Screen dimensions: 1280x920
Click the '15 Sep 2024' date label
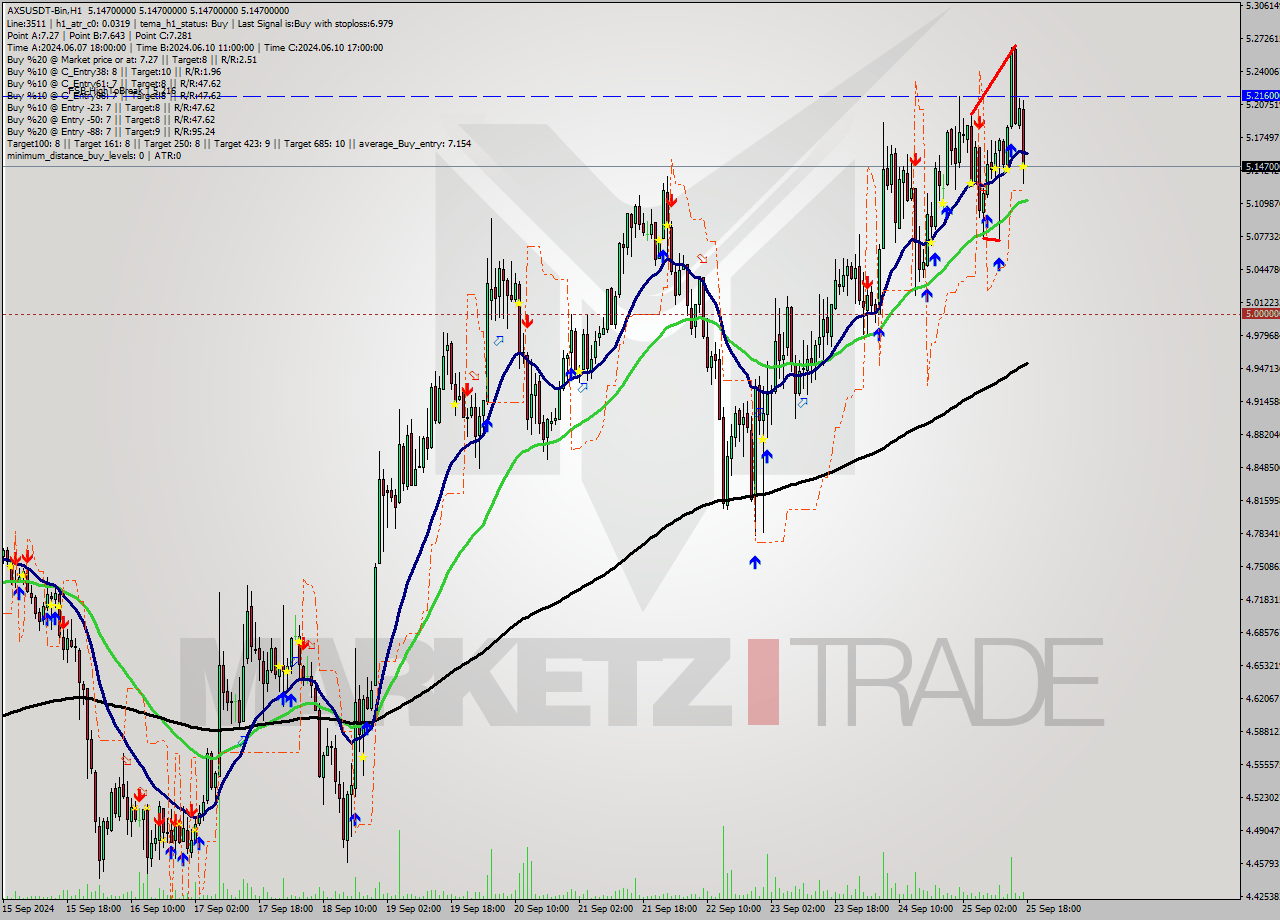(28, 909)
